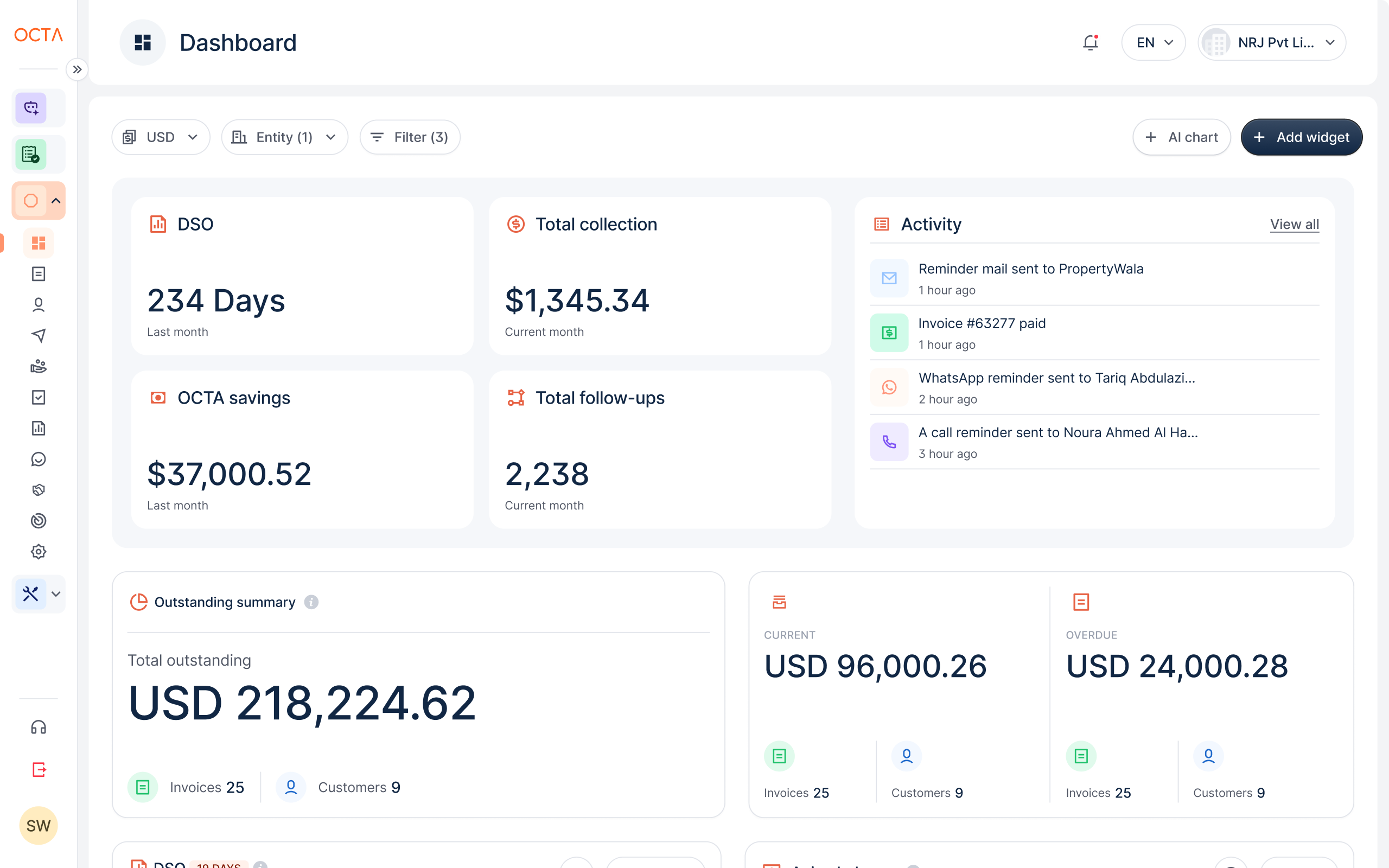Open the EN language dropdown

click(x=1153, y=42)
